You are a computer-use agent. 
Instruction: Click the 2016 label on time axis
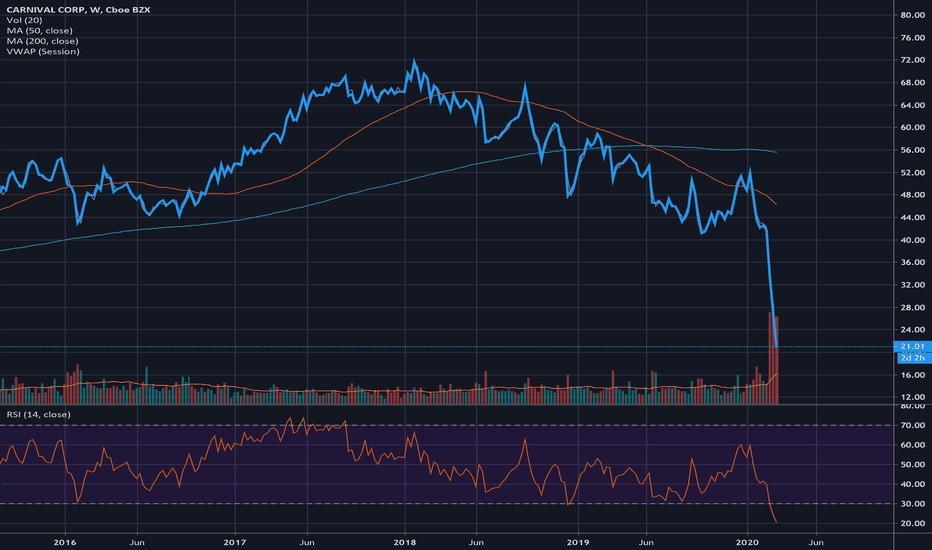point(65,542)
